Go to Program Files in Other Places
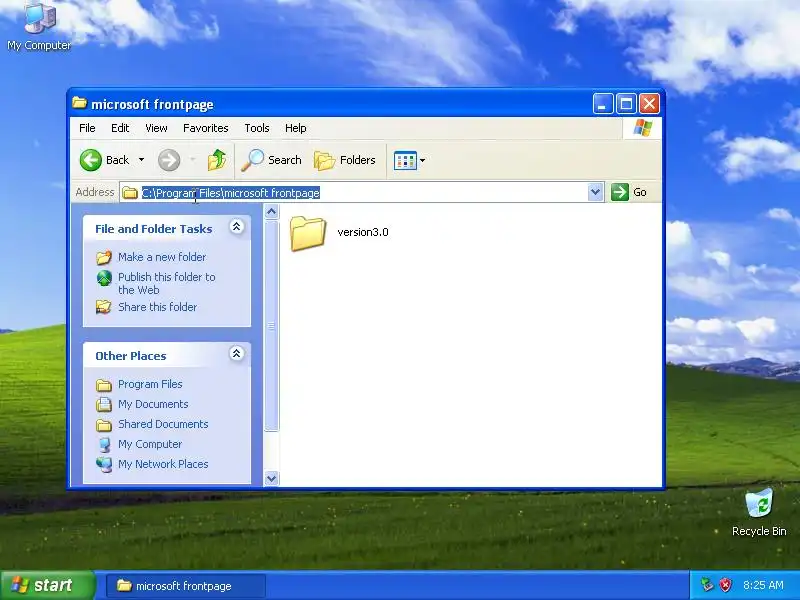This screenshot has width=800, height=600. click(150, 384)
